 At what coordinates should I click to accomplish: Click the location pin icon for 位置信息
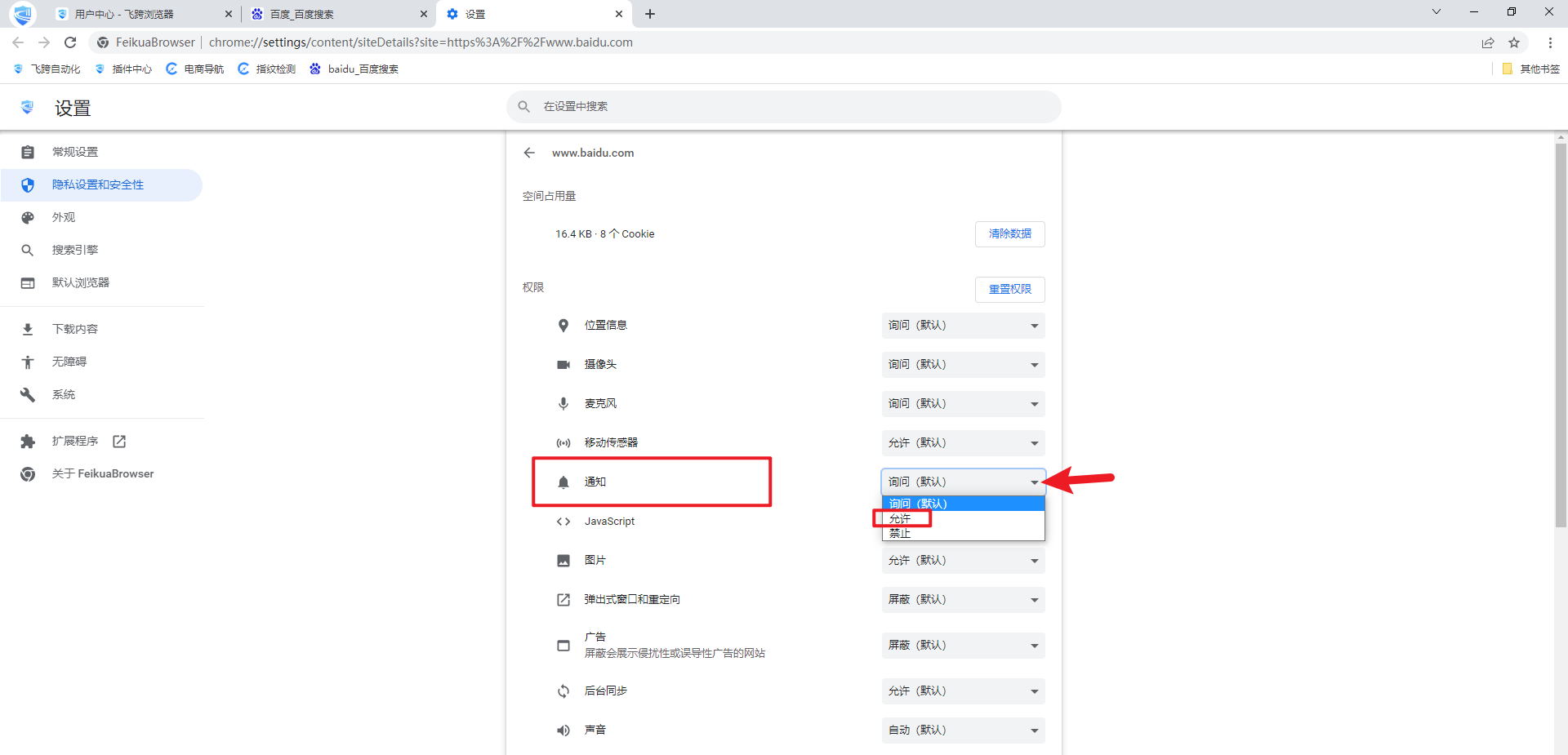coord(563,326)
